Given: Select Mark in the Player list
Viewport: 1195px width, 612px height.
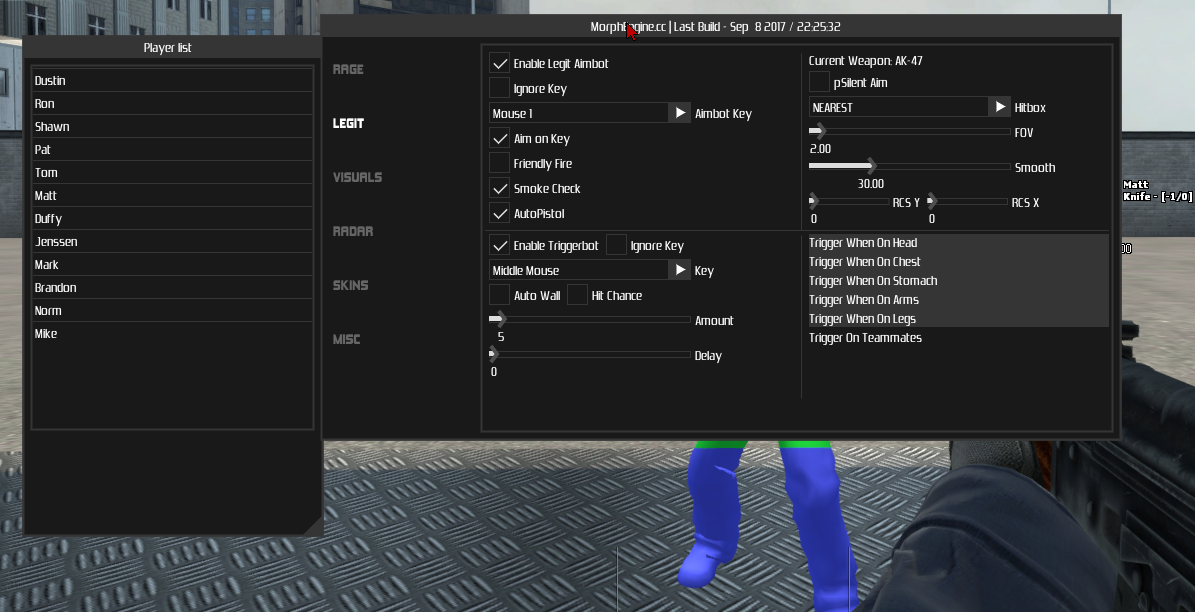Looking at the screenshot, I should pyautogui.click(x=172, y=264).
